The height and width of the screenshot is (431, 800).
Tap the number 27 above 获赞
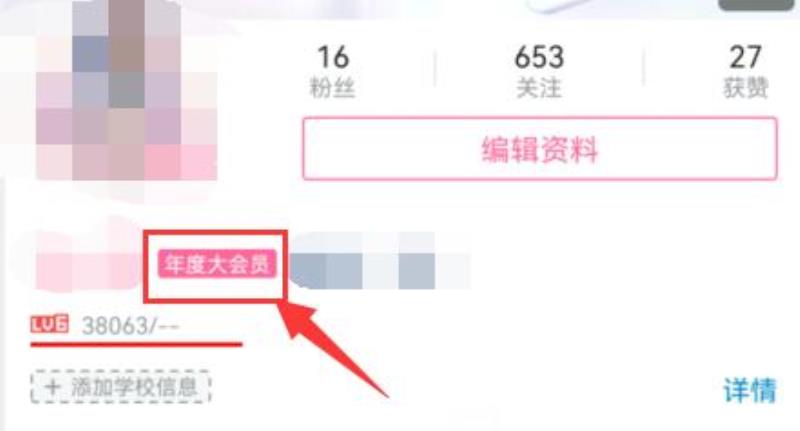pos(745,57)
